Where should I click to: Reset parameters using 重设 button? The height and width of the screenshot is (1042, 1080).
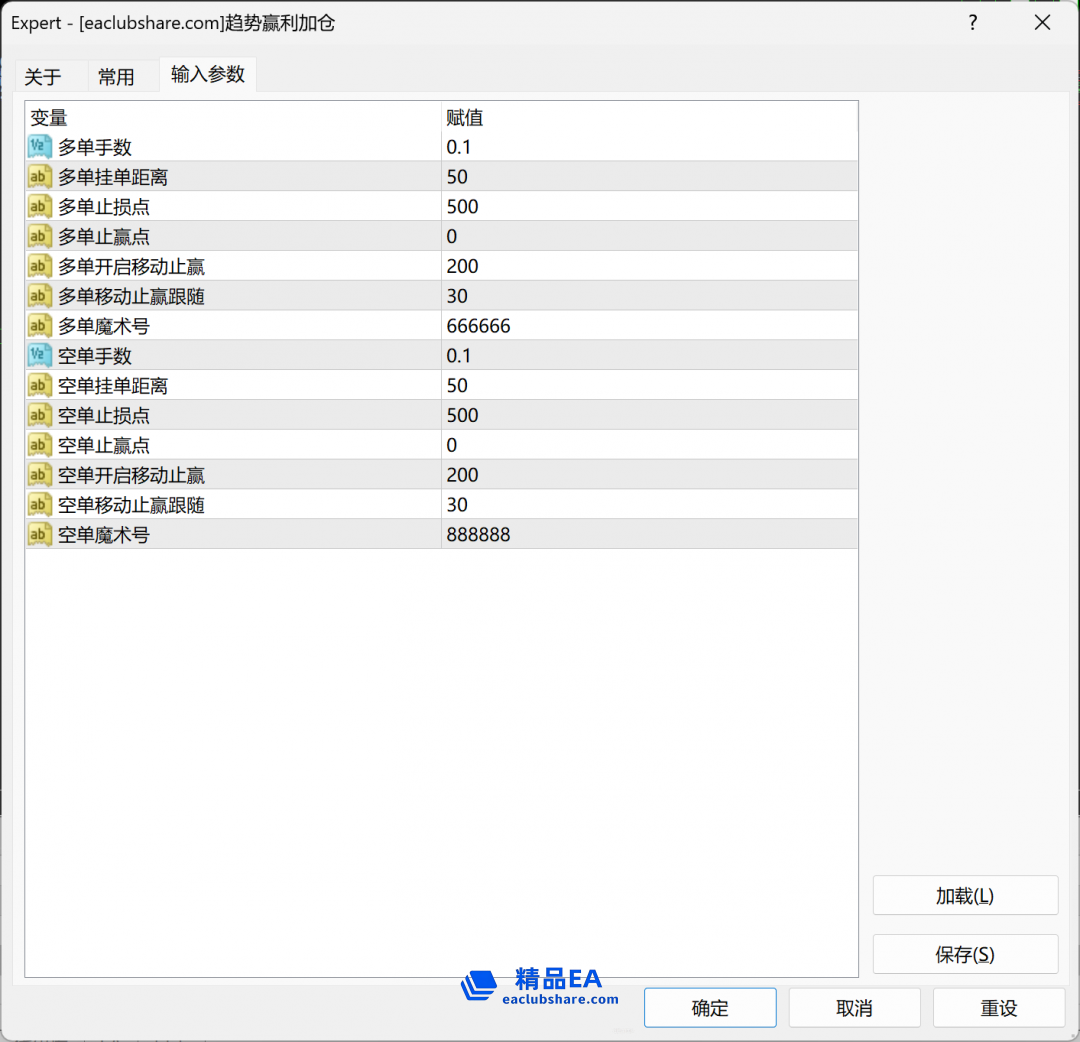pos(999,1008)
